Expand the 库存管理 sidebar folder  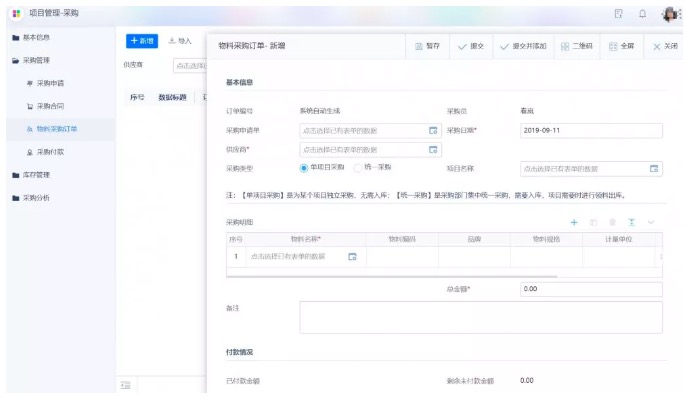click(37, 175)
